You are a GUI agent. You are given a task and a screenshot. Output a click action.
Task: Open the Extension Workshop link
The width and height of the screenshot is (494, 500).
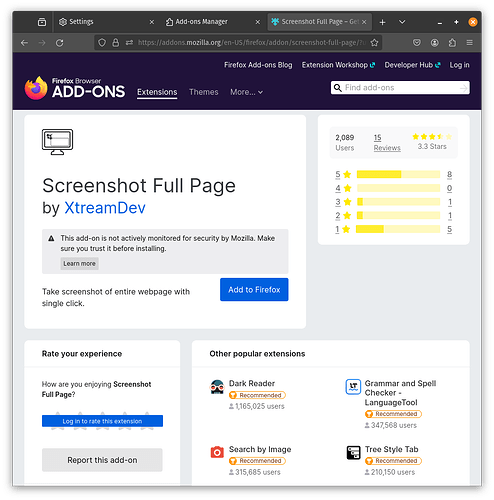[338, 65]
